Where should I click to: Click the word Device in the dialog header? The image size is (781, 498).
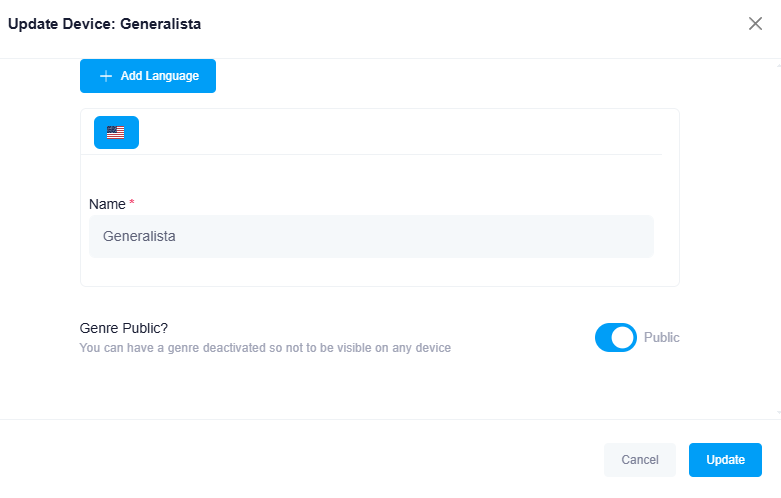coord(86,24)
